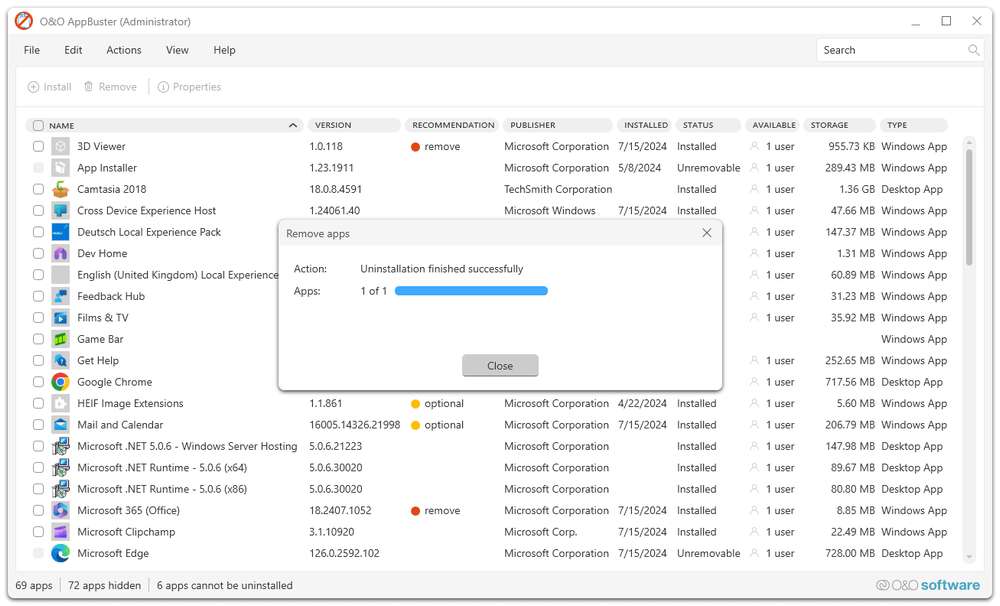Click the Dev Home app icon

[x=61, y=253]
